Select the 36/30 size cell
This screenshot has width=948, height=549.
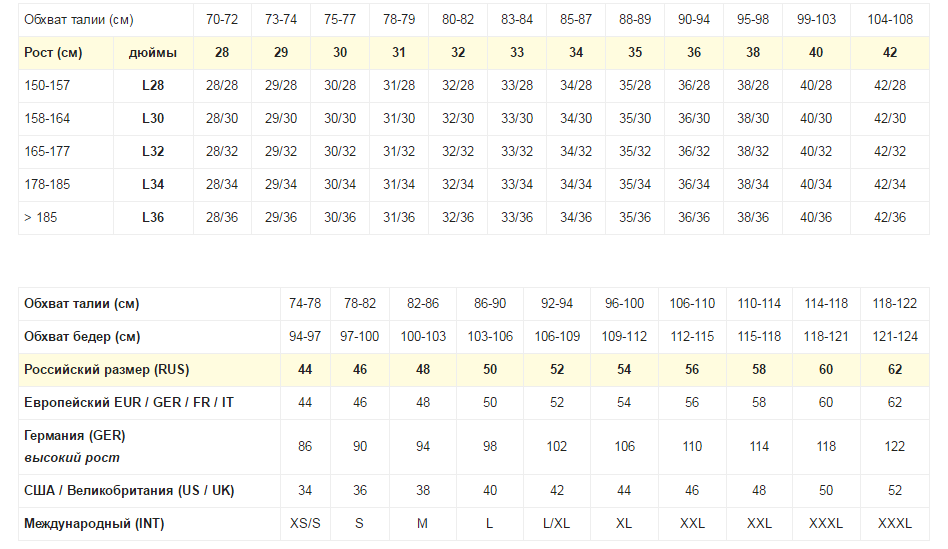(x=693, y=119)
